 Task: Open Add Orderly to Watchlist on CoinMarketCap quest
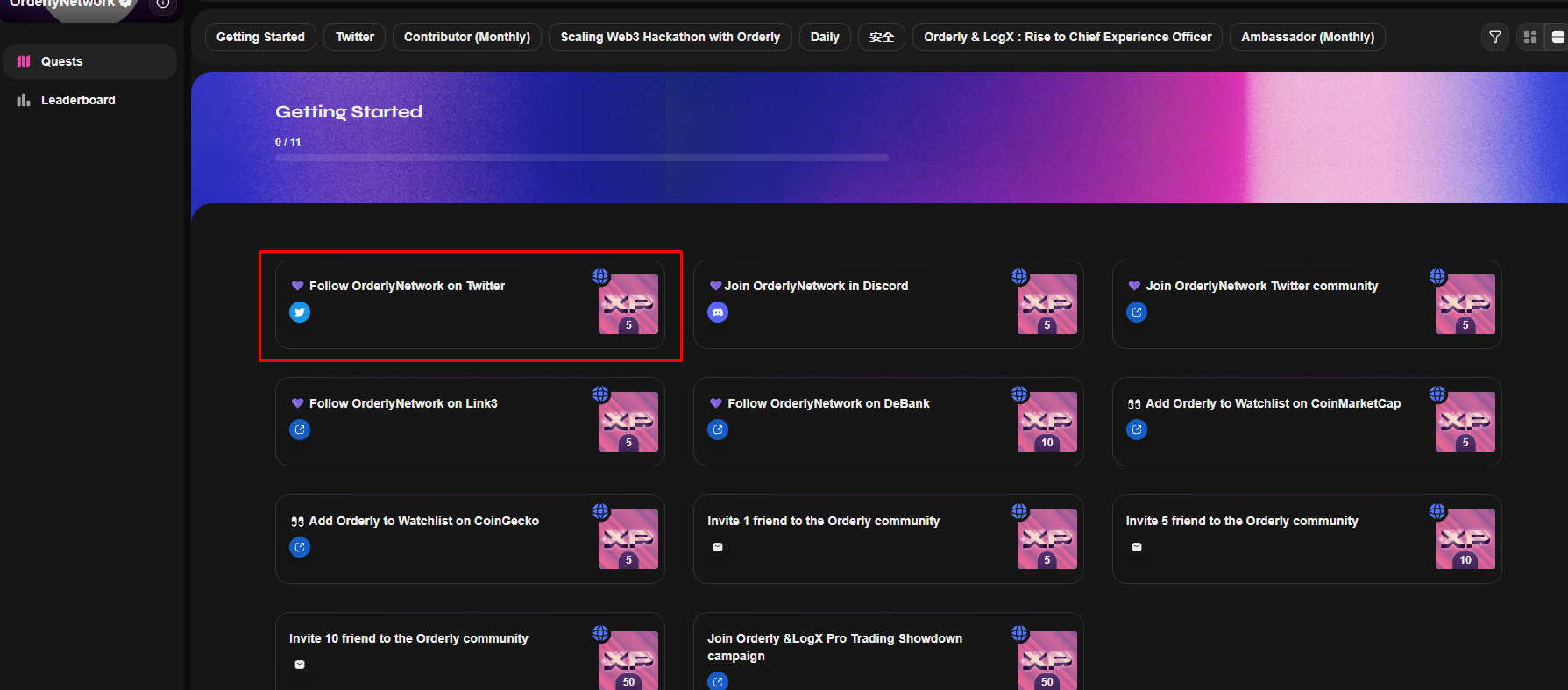[x=1307, y=422]
